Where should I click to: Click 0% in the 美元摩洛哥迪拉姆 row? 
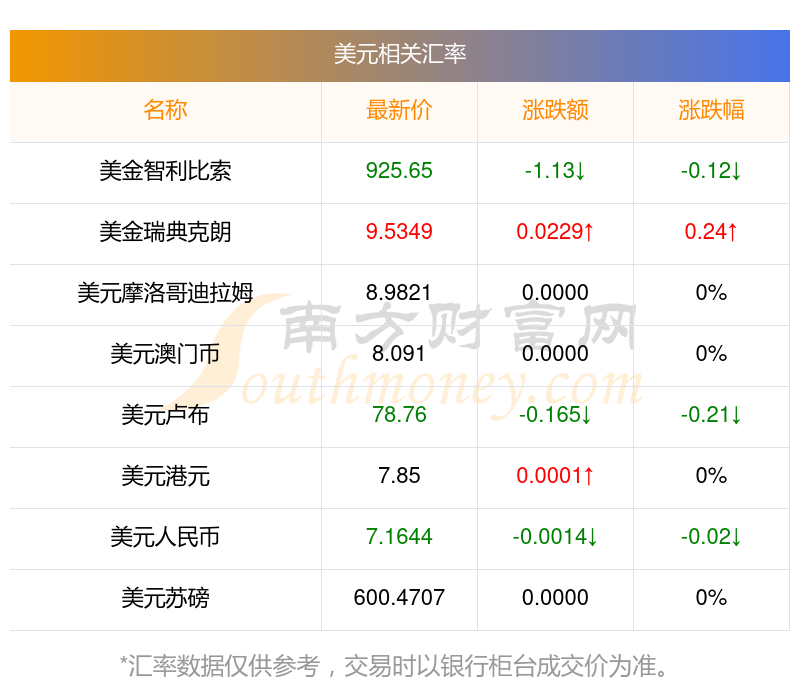(711, 292)
